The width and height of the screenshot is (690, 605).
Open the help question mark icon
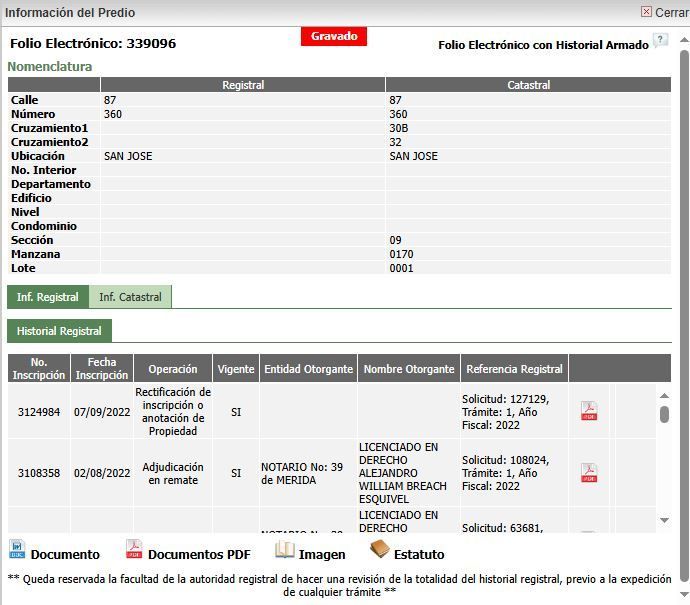pos(660,40)
